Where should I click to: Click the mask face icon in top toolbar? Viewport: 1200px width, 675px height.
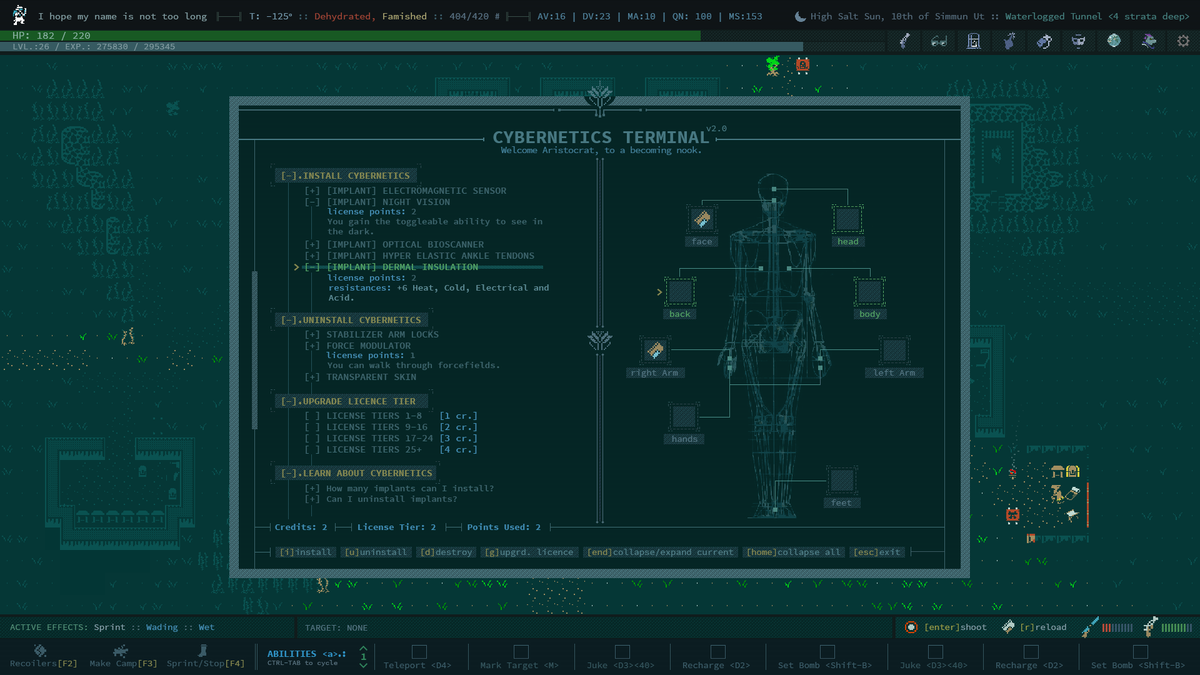tap(1079, 41)
